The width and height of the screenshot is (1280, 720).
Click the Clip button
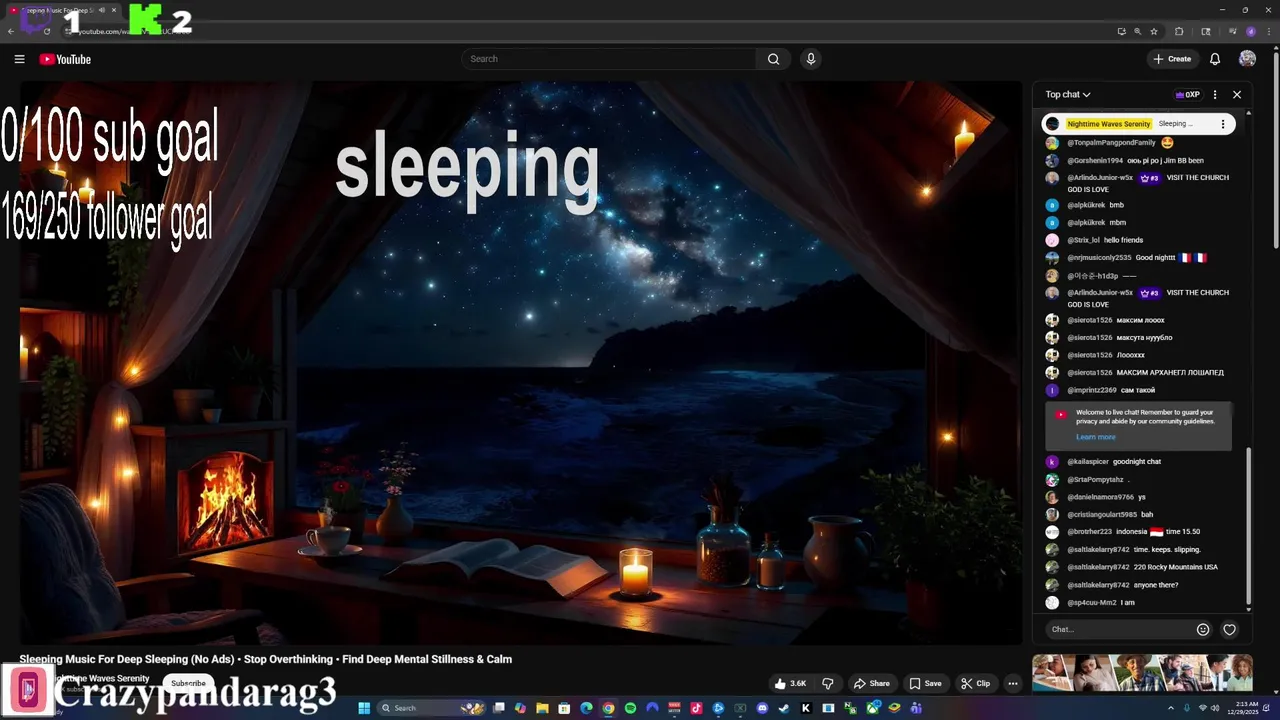[x=976, y=683]
